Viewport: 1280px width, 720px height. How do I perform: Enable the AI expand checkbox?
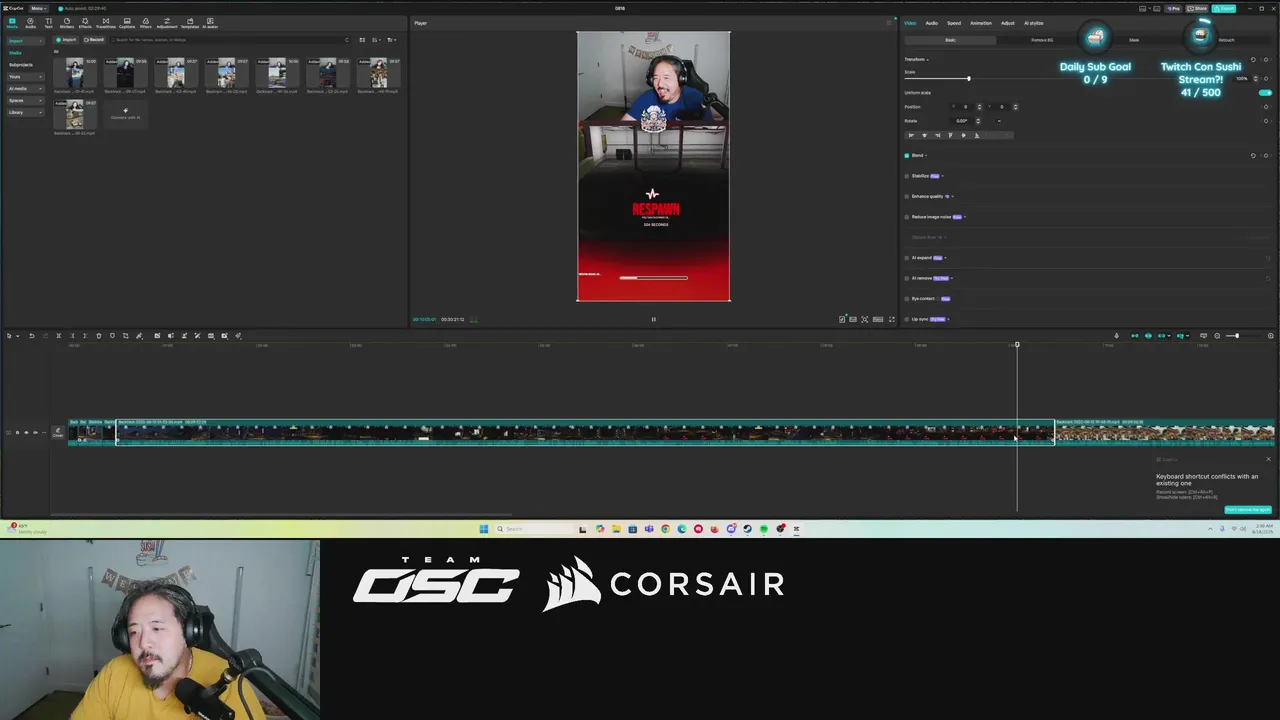click(x=907, y=258)
